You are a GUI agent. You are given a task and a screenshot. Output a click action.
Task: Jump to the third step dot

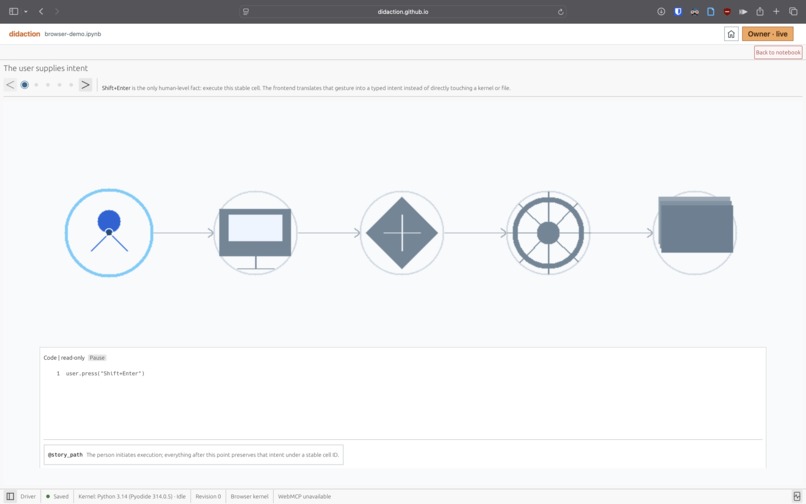click(x=48, y=85)
